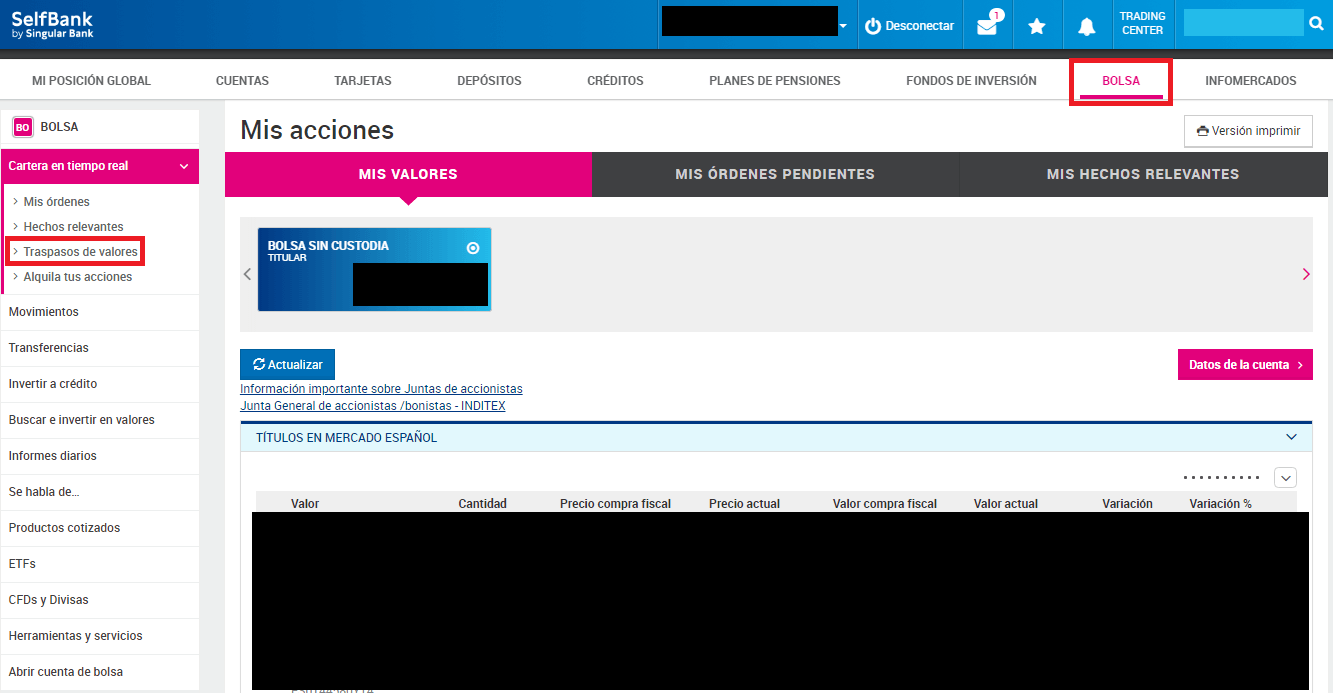Image resolution: width=1333 pixels, height=693 pixels.
Task: Select the Bolsa sin custodia account radio
Action: [x=473, y=248]
